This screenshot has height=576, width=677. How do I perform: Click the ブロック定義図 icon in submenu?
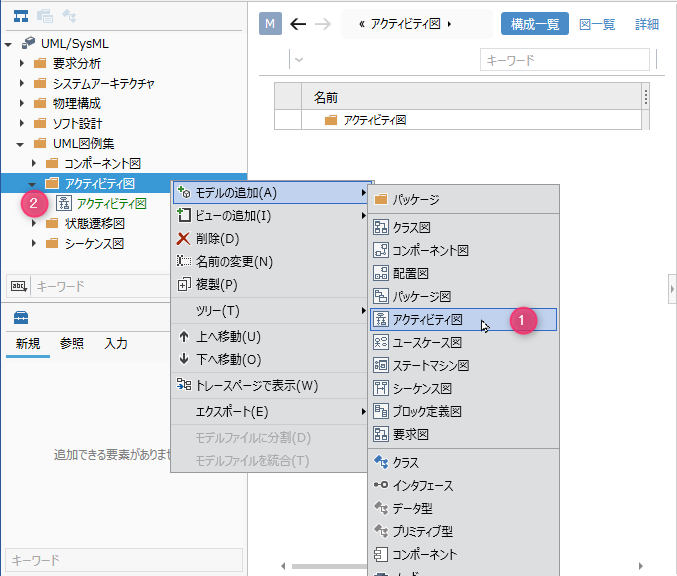381,411
